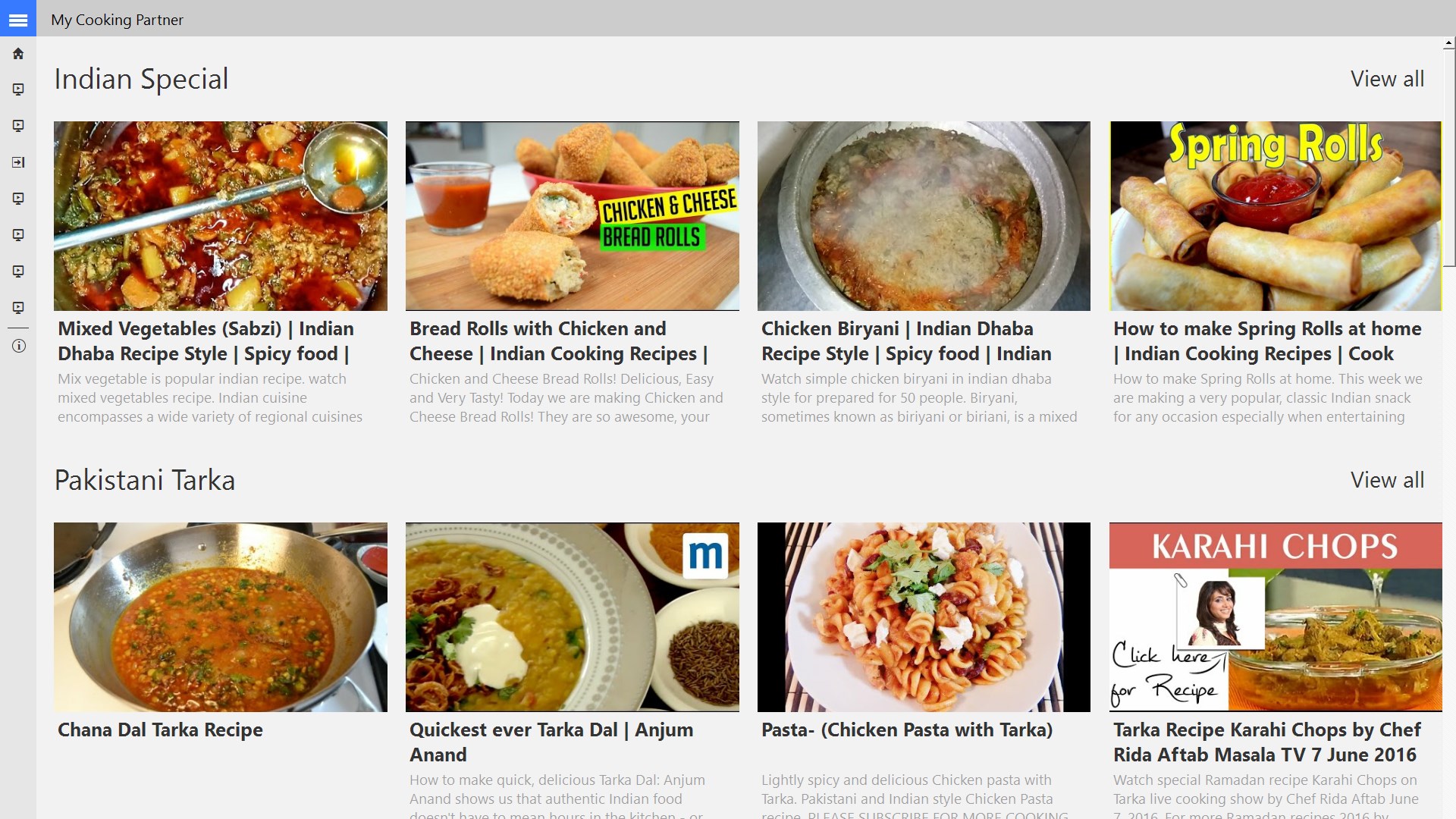Go to Home via sidebar icon
Viewport: 1456px width, 819px height.
18,54
